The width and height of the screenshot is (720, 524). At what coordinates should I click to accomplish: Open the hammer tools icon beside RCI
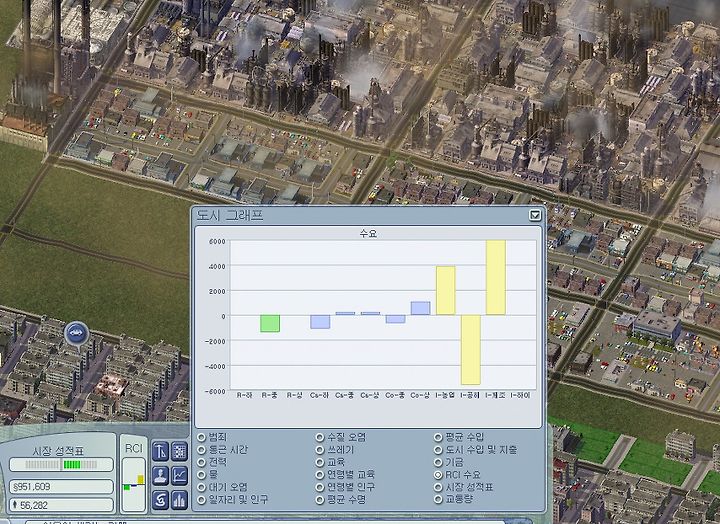point(160,451)
